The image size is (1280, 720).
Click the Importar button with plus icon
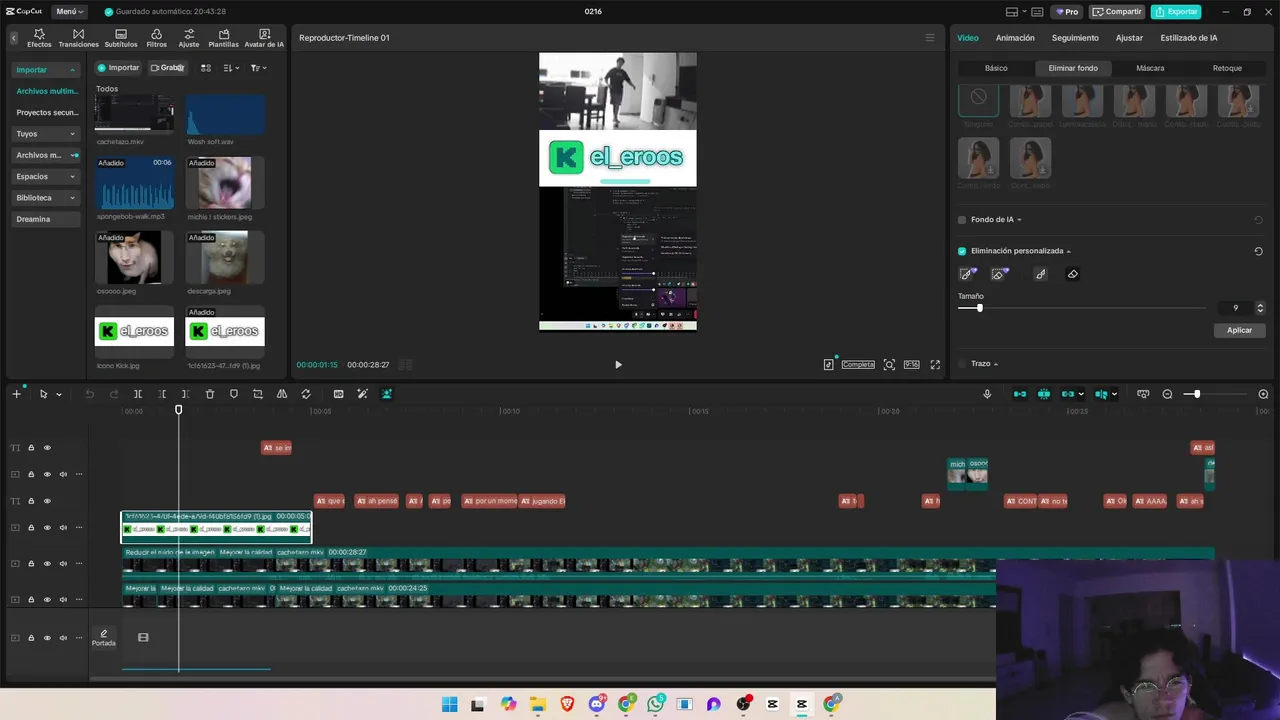[119, 68]
